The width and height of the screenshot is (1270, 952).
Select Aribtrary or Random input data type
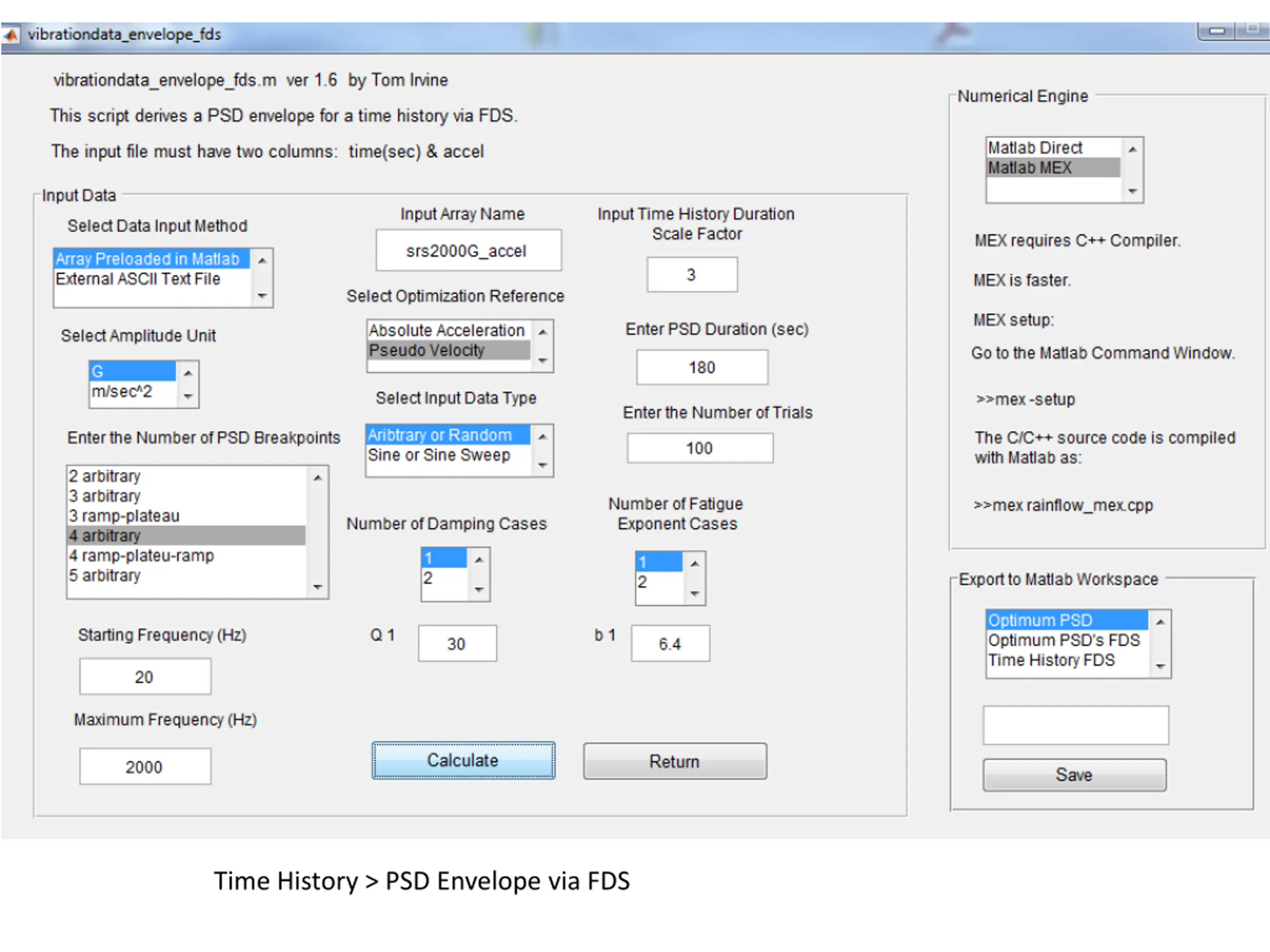click(x=448, y=435)
